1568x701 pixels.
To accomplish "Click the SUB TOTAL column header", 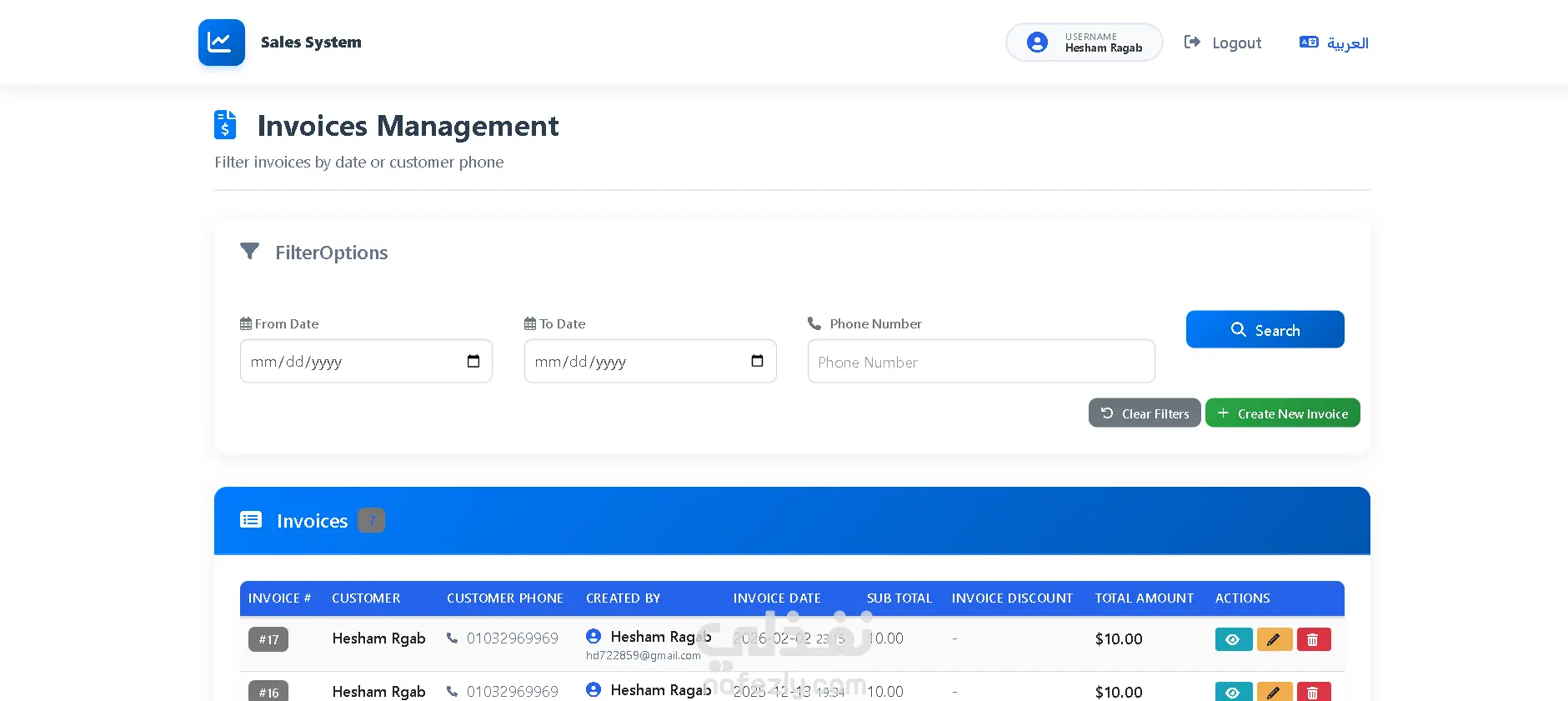I will point(899,598).
